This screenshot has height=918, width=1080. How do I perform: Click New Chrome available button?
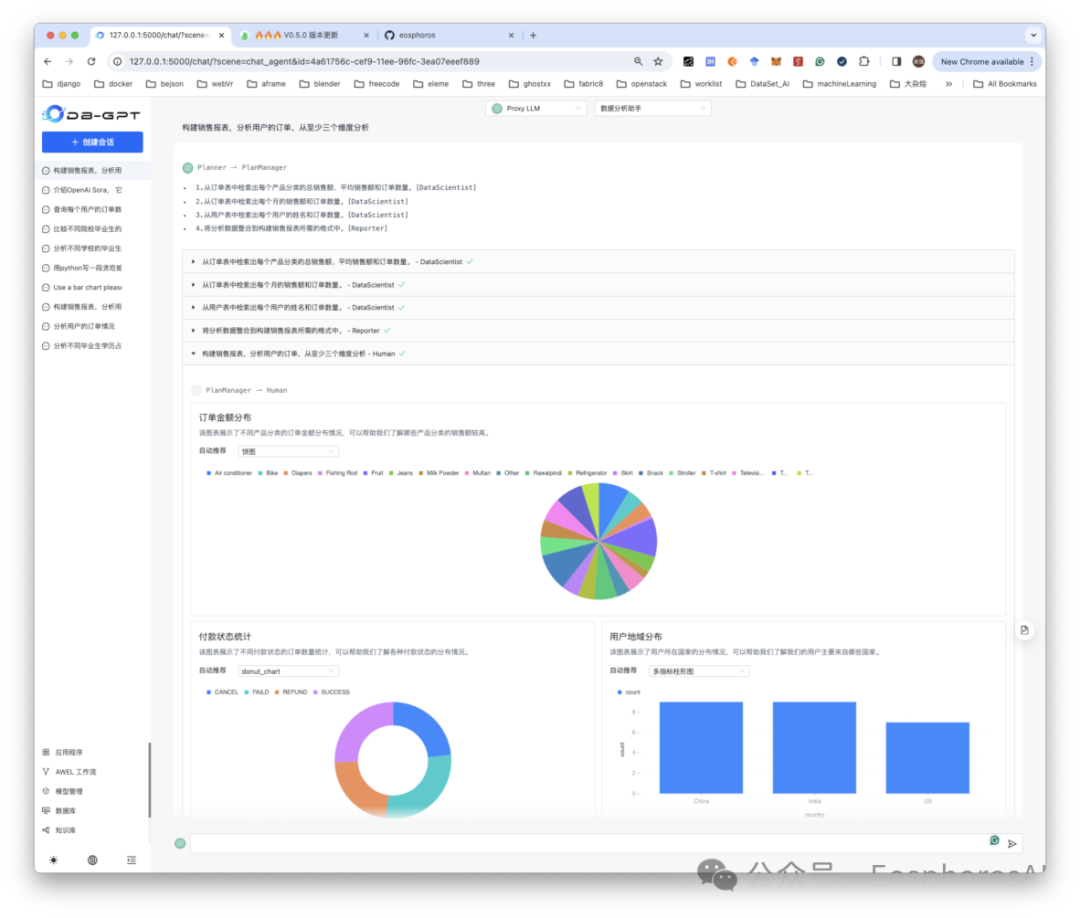(x=986, y=61)
